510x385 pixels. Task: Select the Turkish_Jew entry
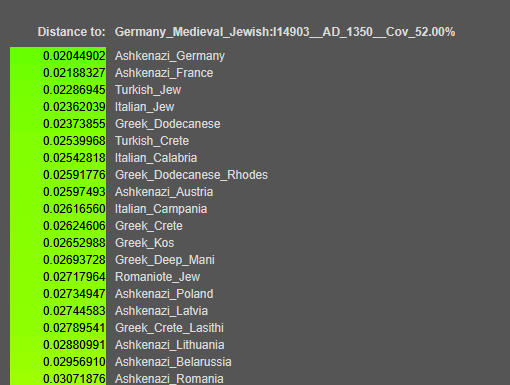(148, 90)
